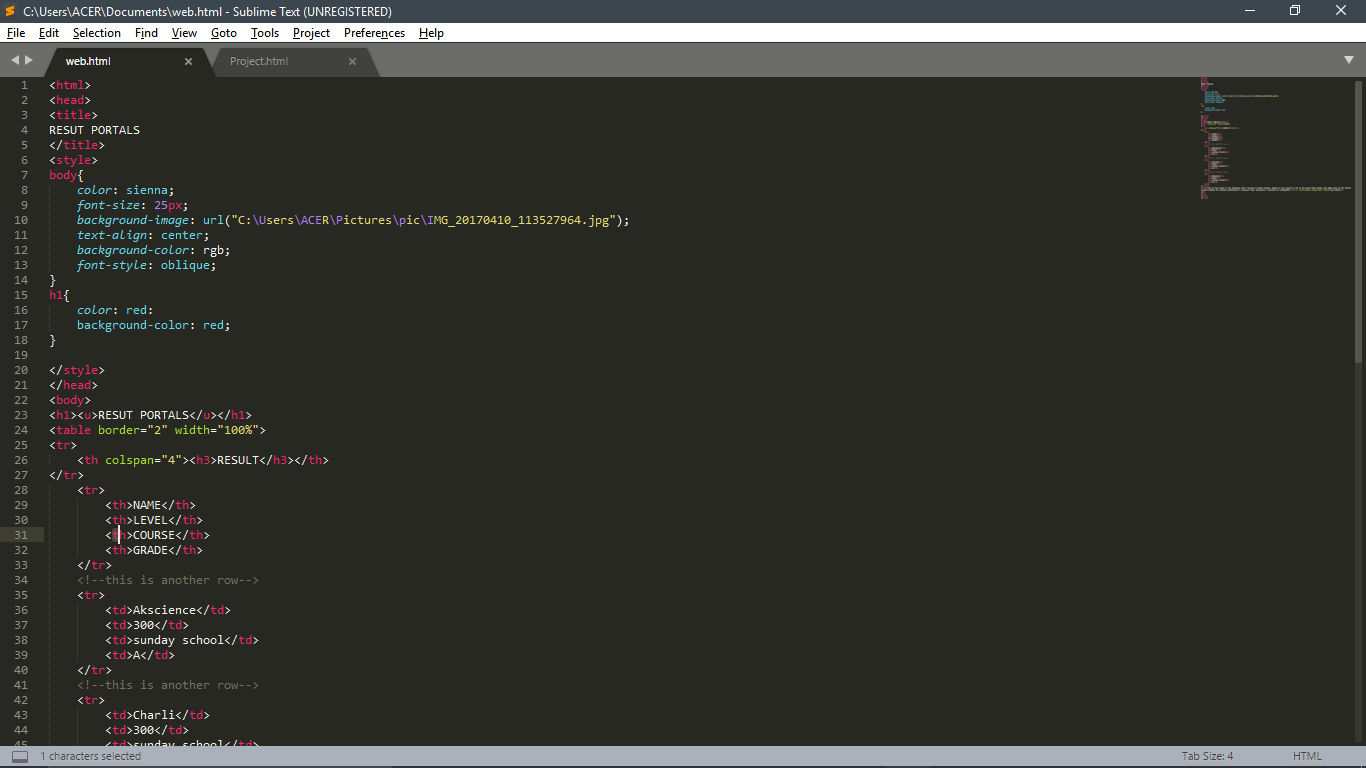Open the HTML syntax selector
1366x768 pixels.
tap(1307, 756)
